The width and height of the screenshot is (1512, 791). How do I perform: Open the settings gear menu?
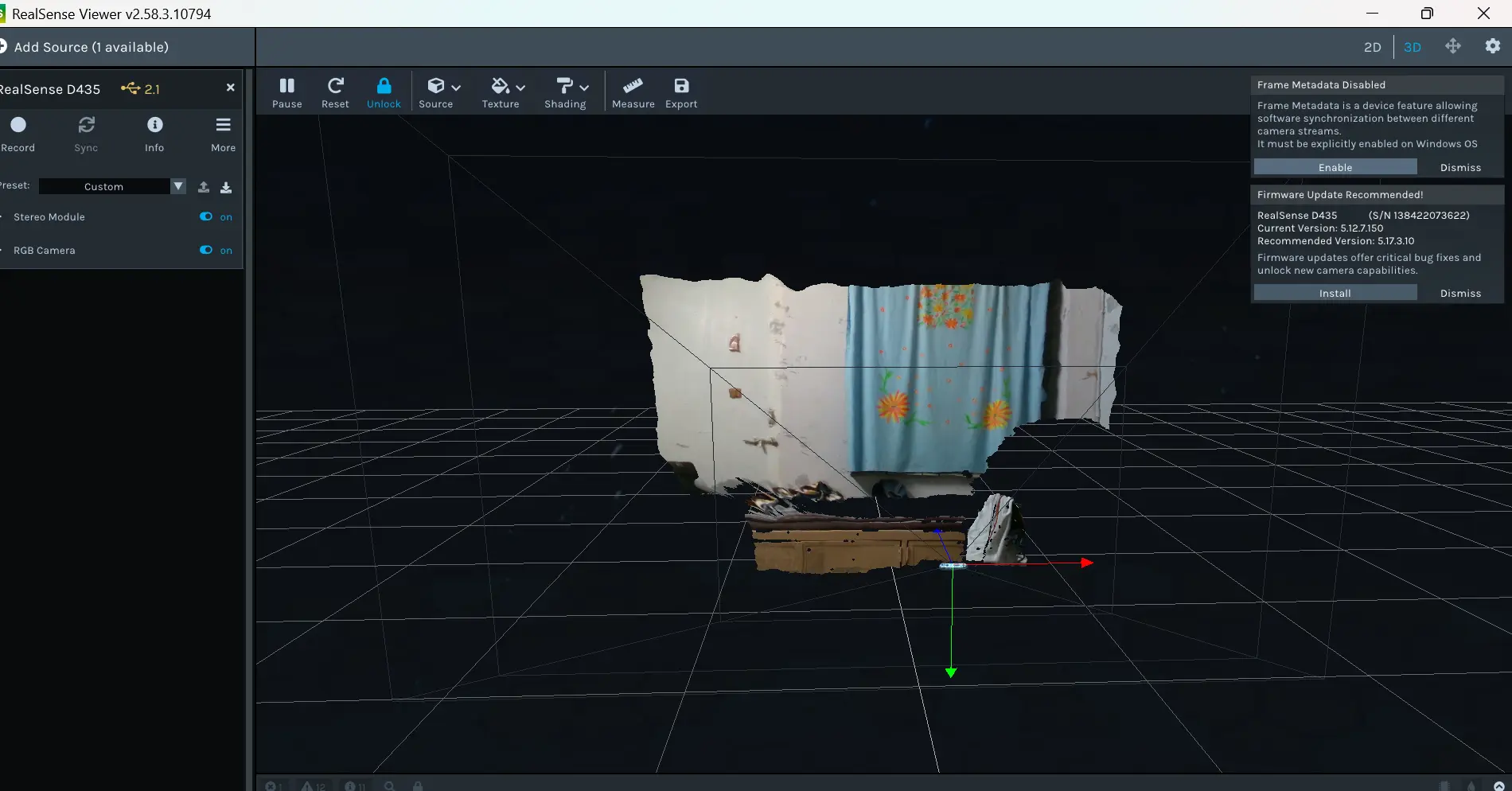pyautogui.click(x=1493, y=46)
